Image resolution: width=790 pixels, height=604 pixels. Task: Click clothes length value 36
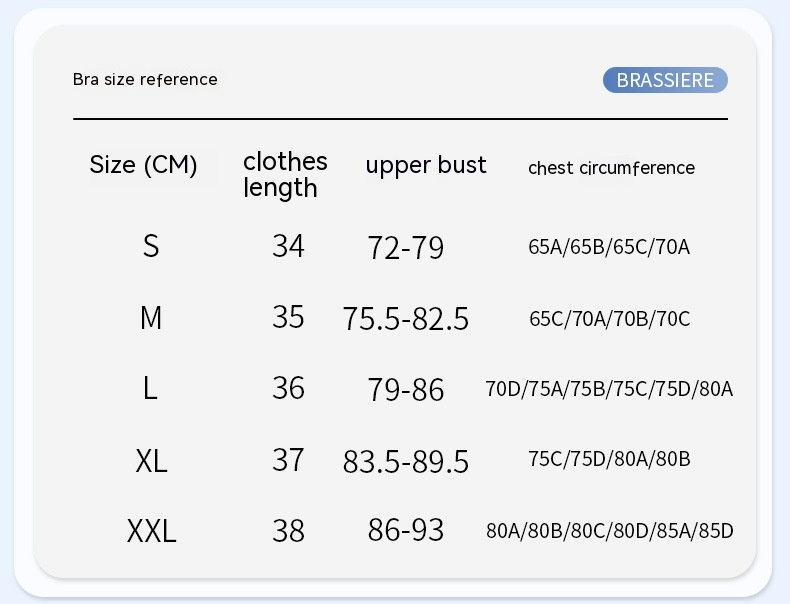[288, 388]
